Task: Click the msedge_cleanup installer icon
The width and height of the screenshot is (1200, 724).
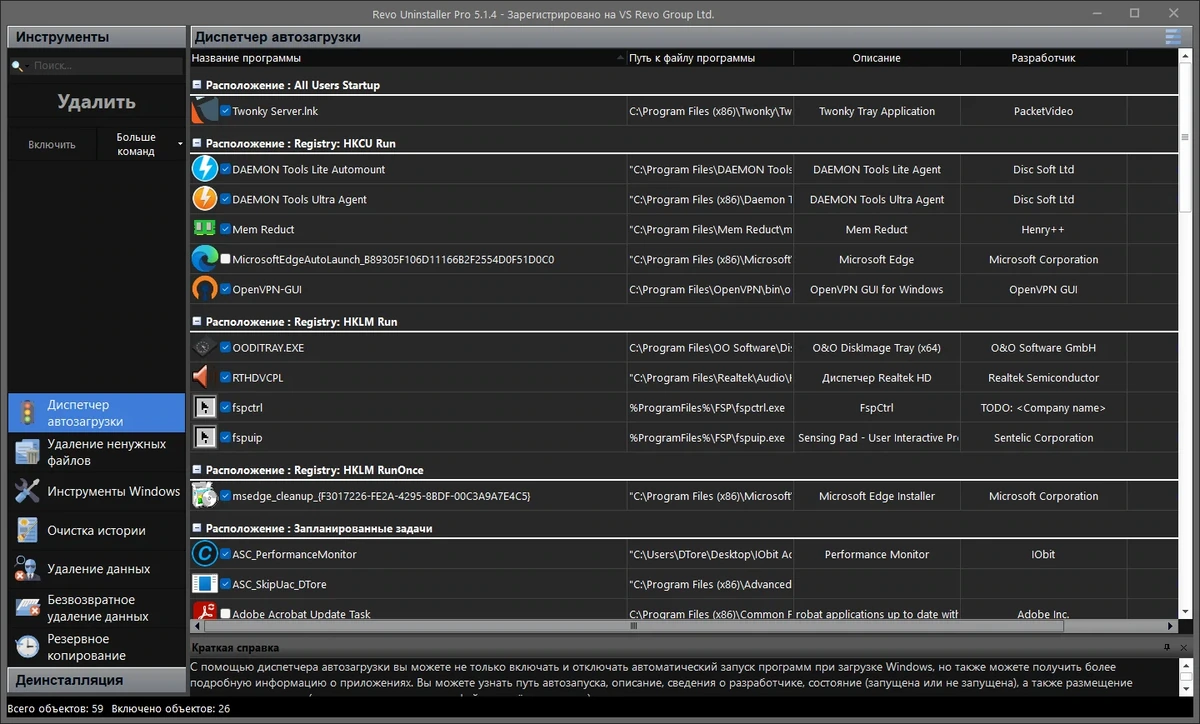Action: 204,496
